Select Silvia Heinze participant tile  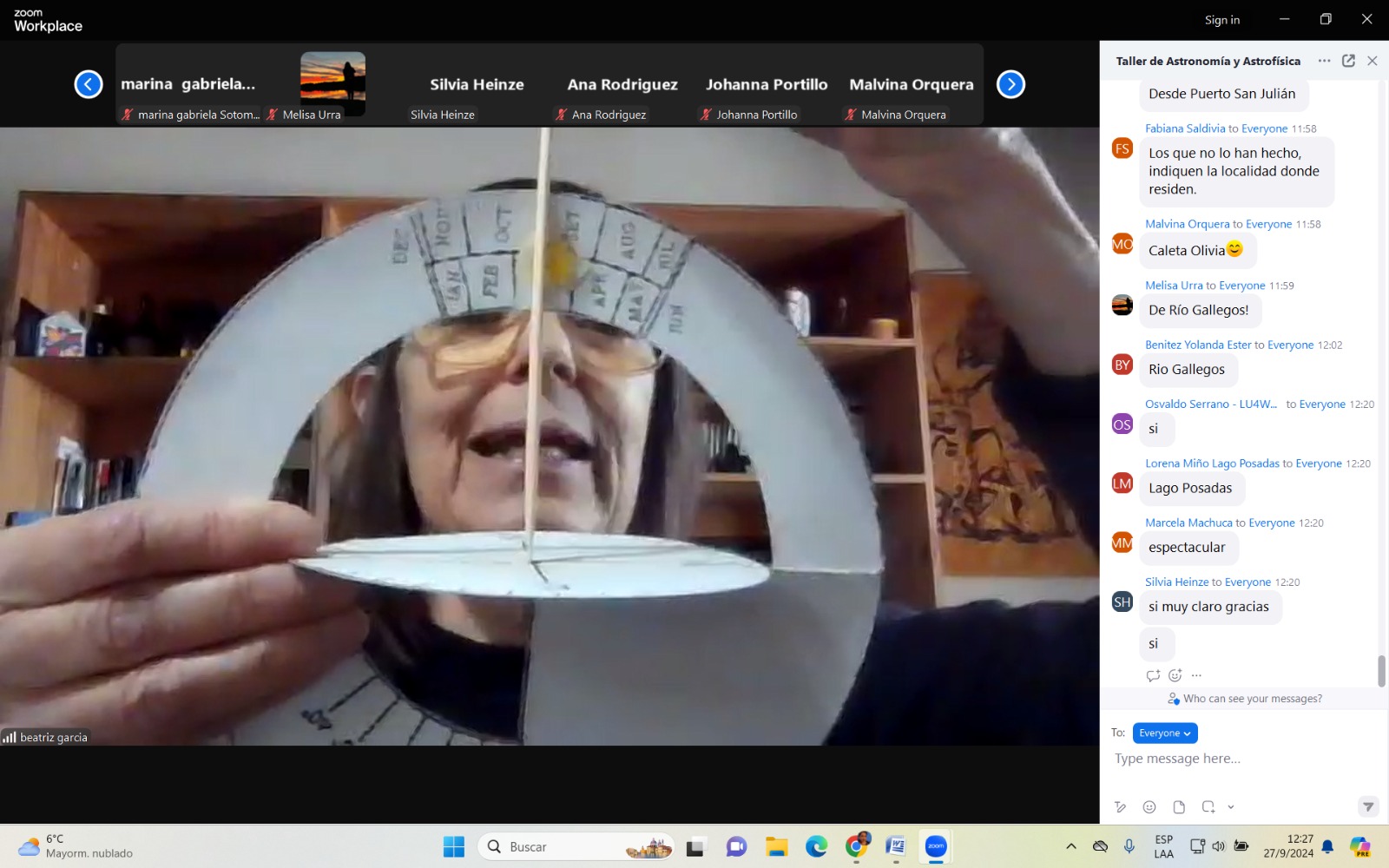(477, 85)
